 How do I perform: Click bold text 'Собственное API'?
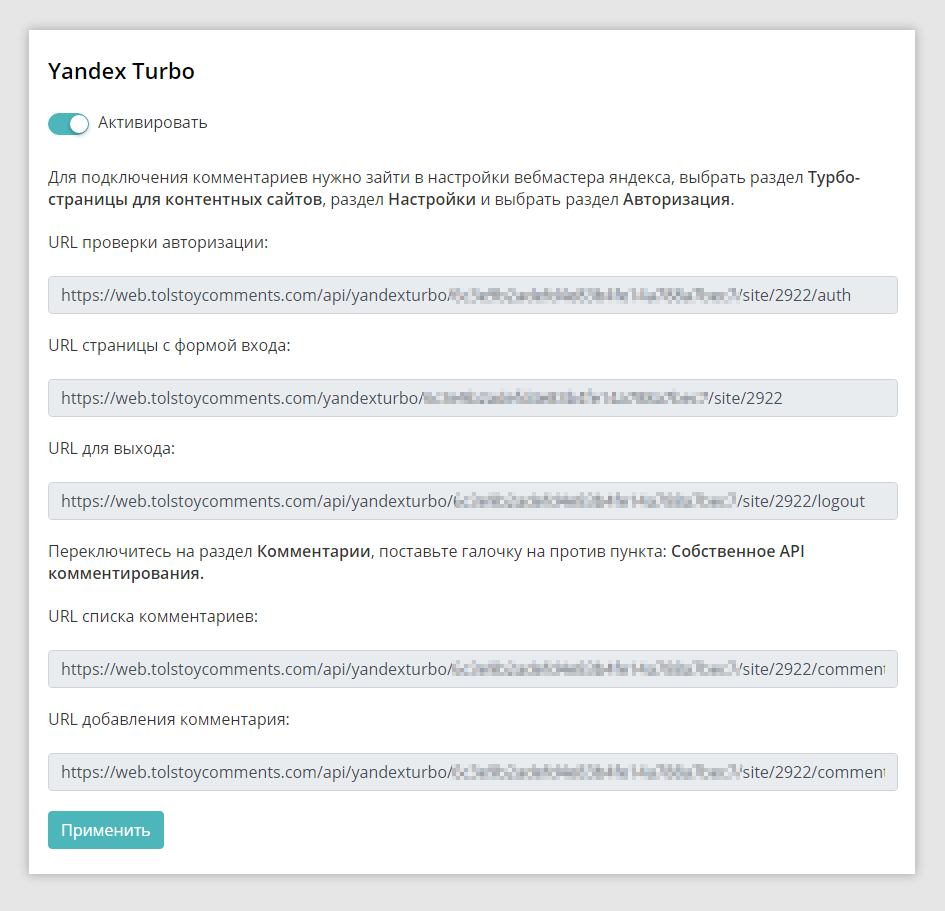tap(738, 551)
